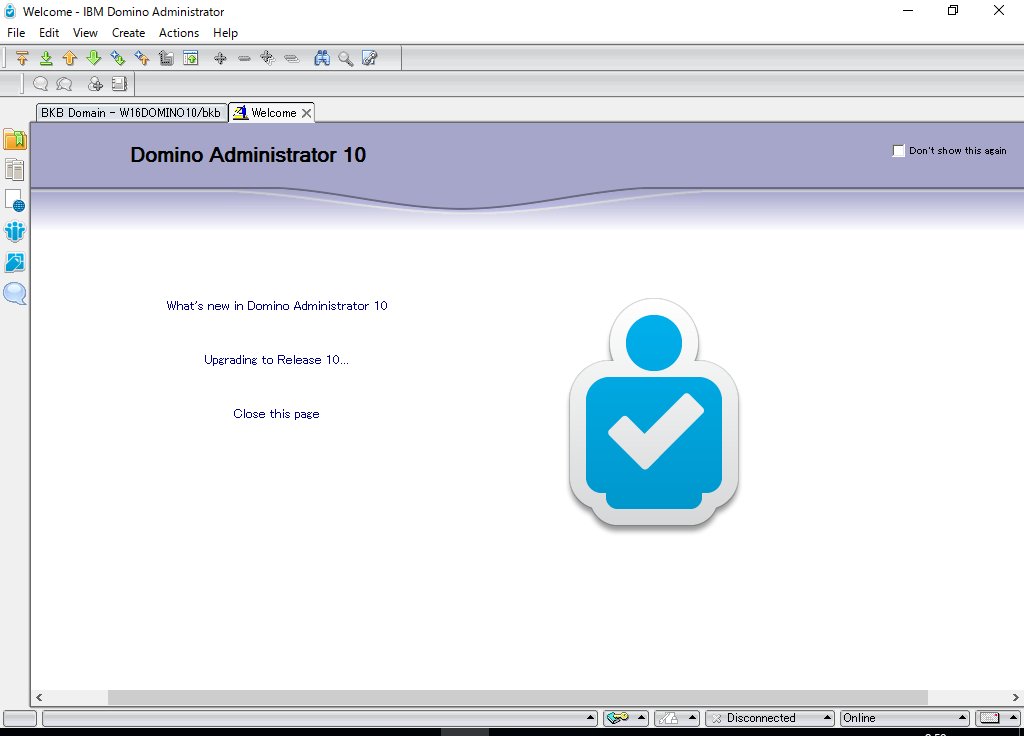
Task: Open the blue chat bubble sidebar icon
Action: [14, 293]
